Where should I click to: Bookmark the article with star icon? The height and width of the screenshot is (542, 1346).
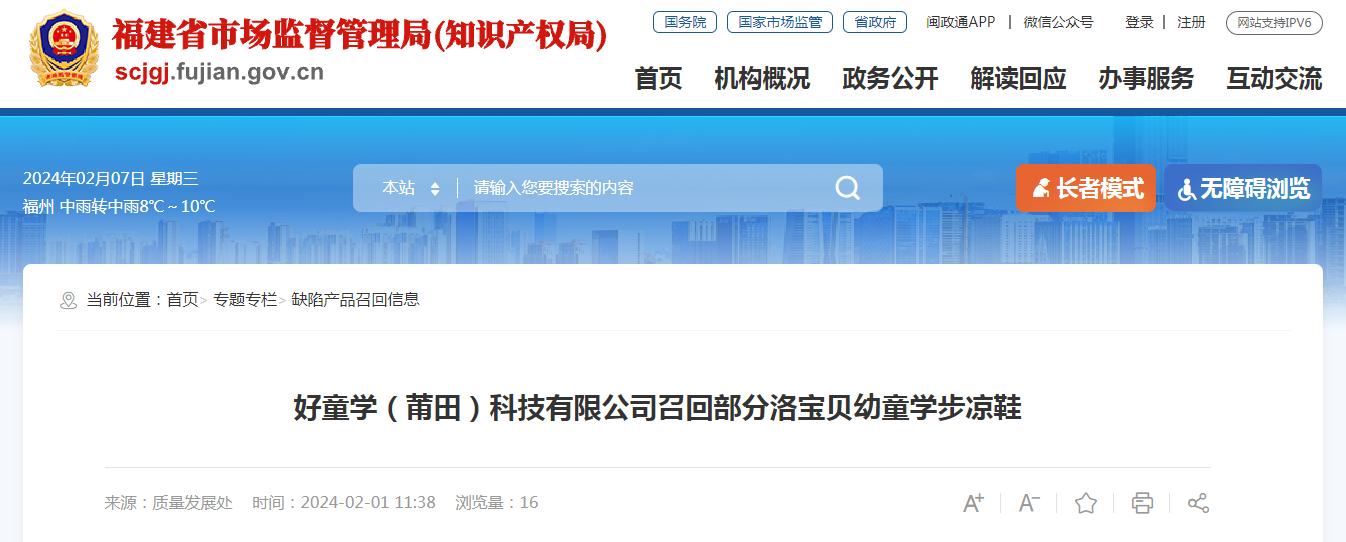coord(1086,503)
